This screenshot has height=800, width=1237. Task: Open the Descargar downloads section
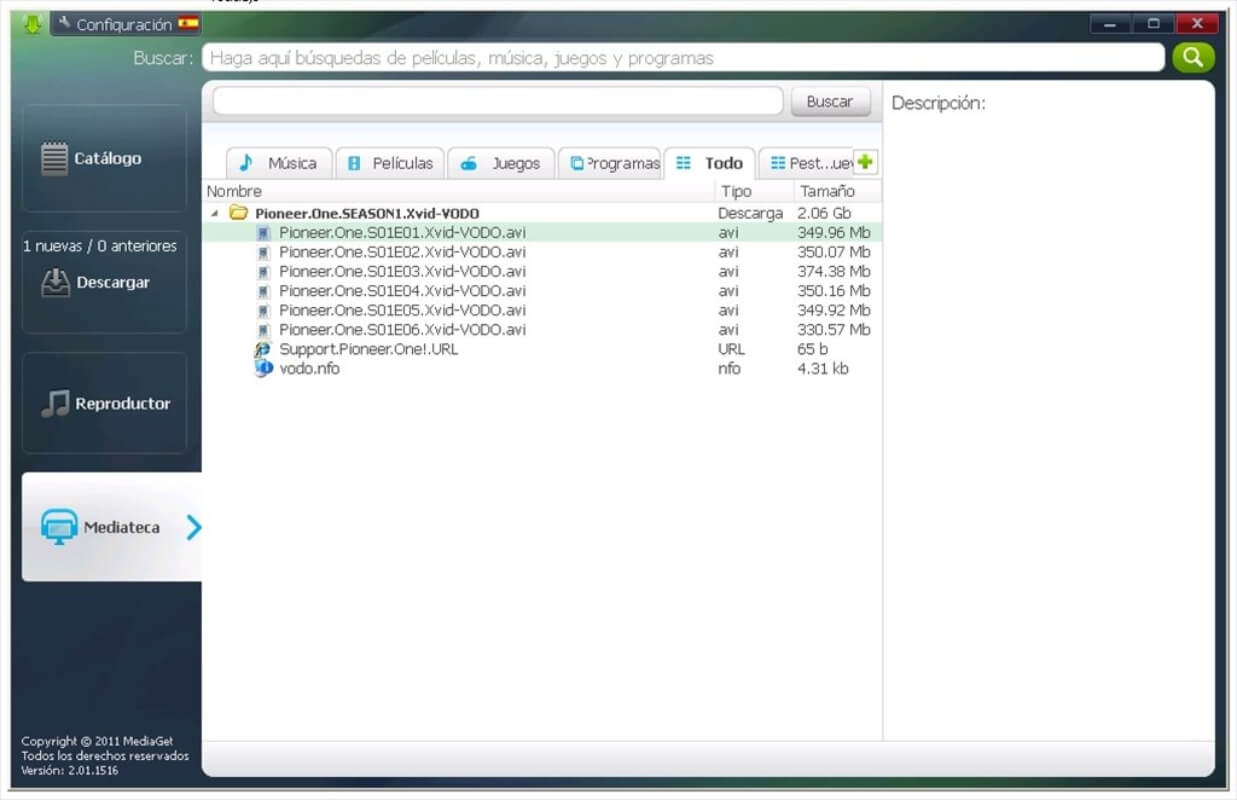[x=104, y=283]
